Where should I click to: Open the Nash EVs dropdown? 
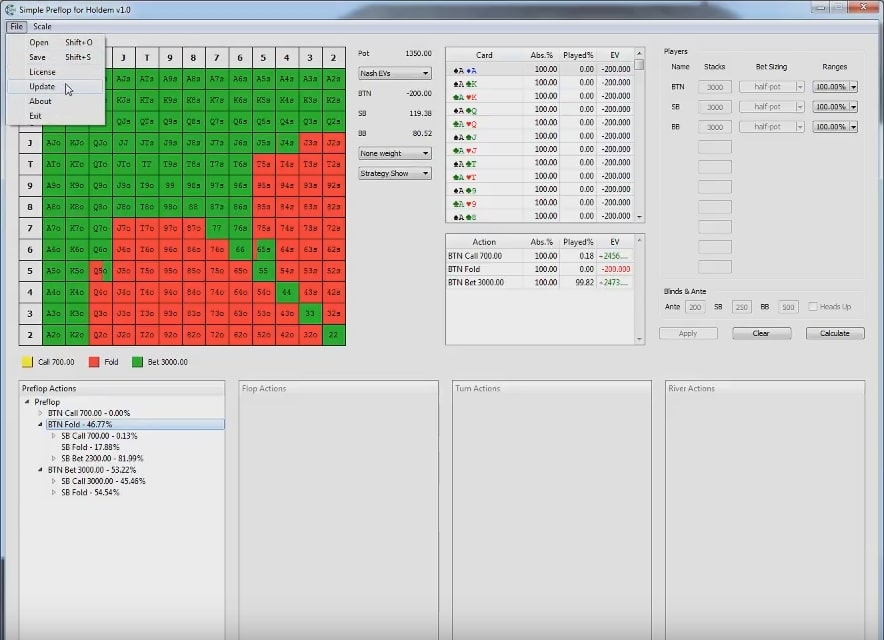tap(394, 73)
